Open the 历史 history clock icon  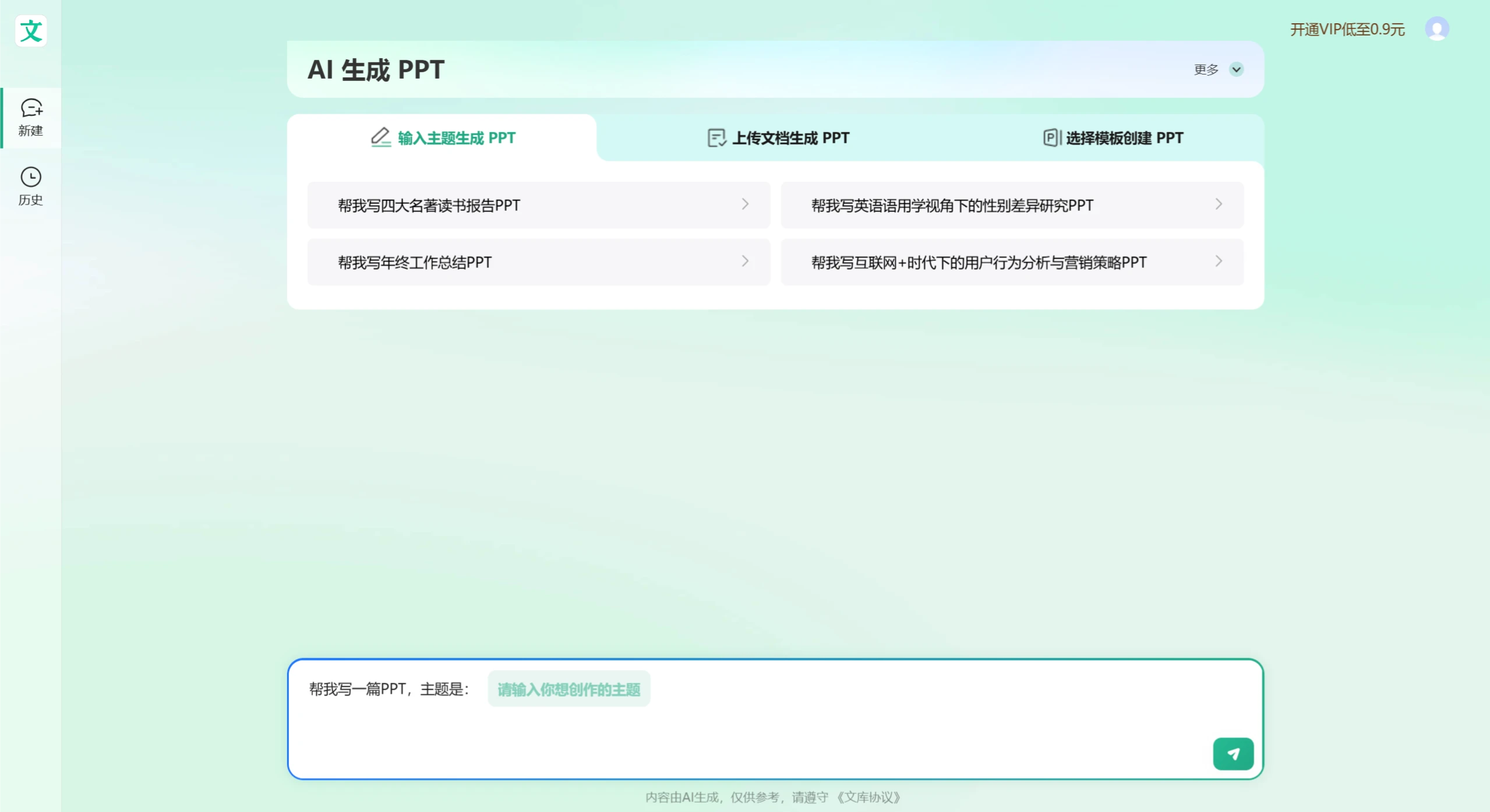pyautogui.click(x=31, y=177)
